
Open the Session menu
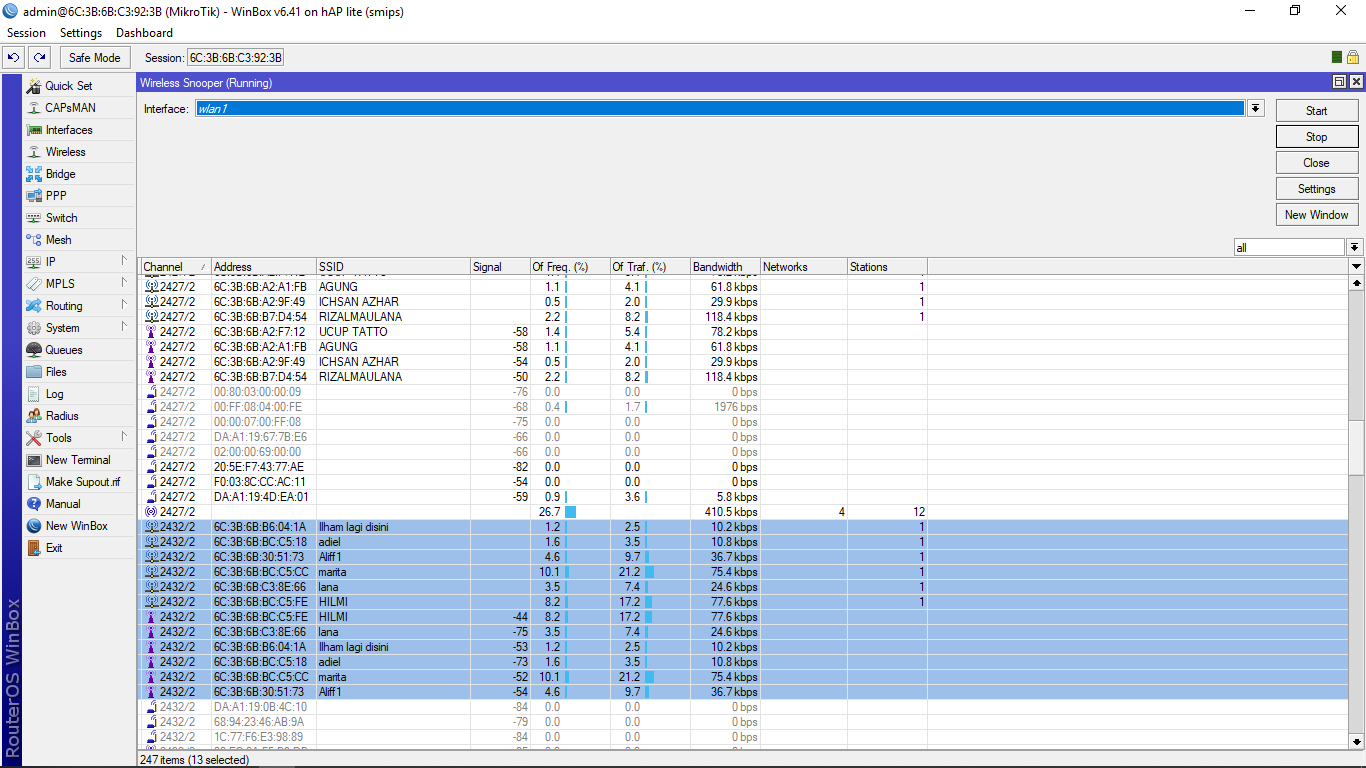[x=26, y=32]
